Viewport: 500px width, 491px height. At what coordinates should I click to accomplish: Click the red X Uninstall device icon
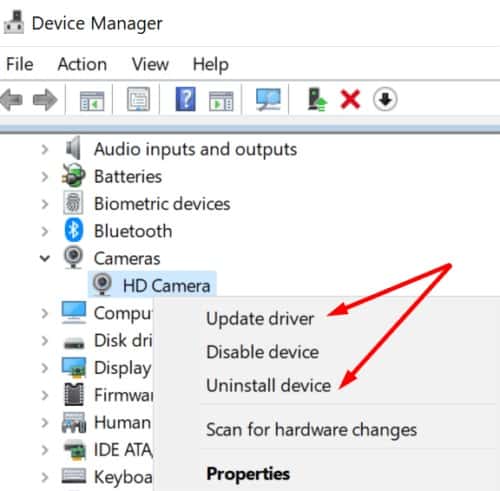pos(350,99)
